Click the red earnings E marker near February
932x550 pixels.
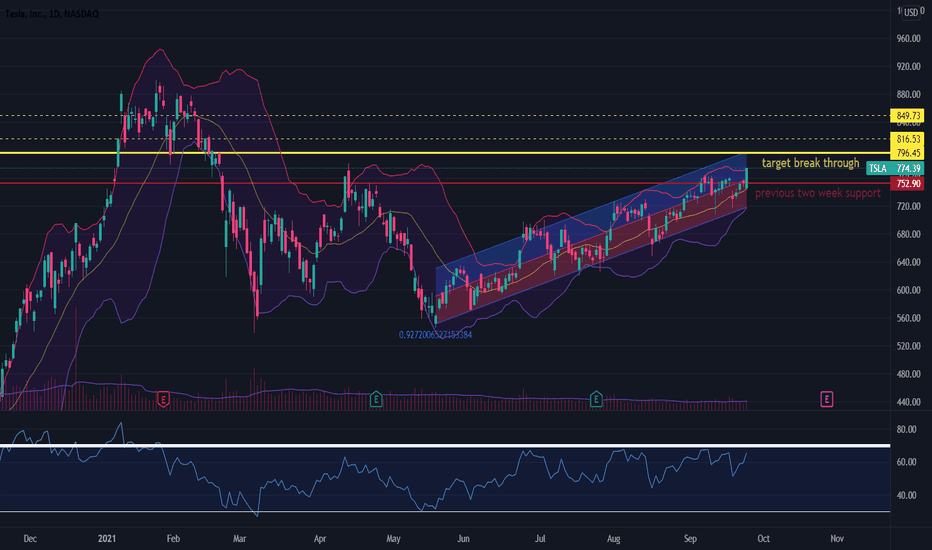point(163,400)
